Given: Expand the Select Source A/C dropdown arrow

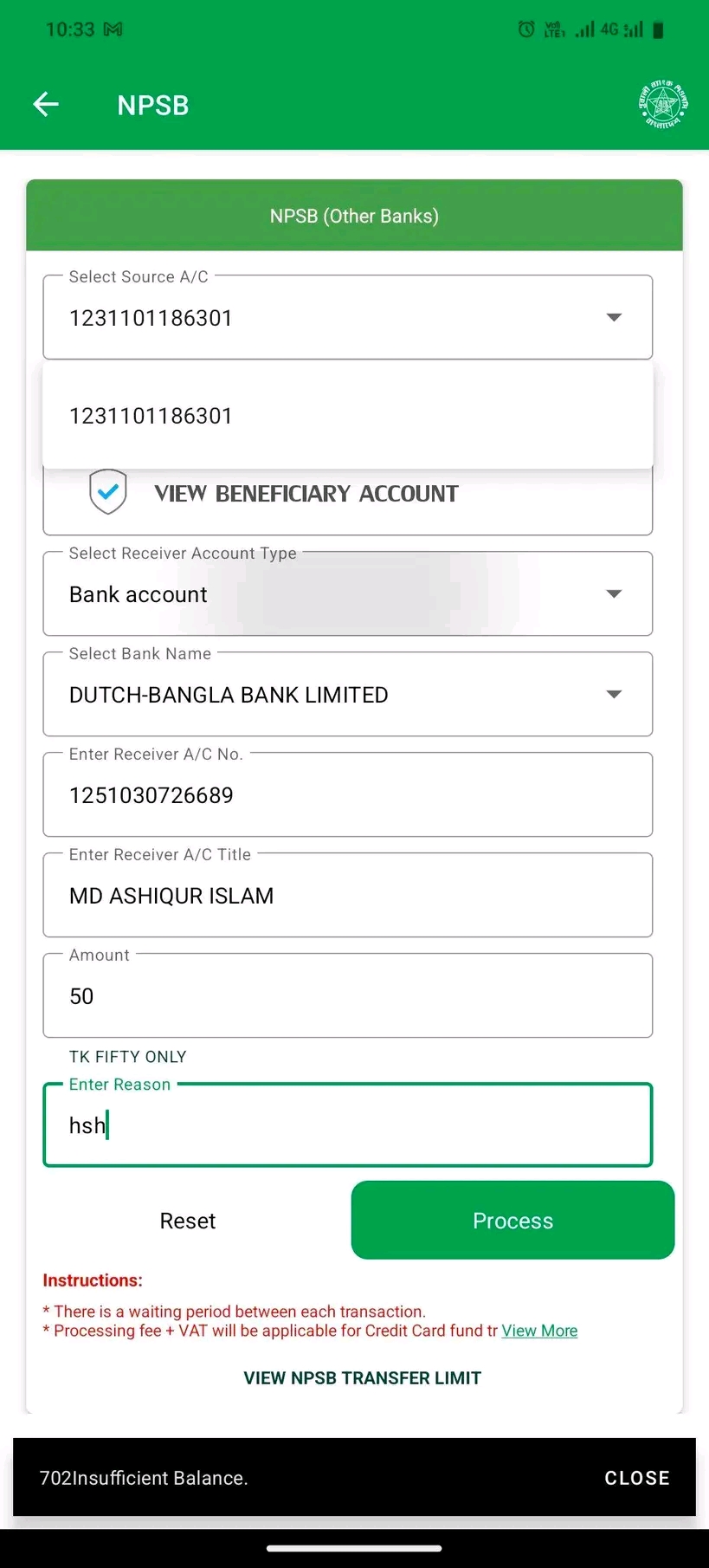Looking at the screenshot, I should (614, 317).
